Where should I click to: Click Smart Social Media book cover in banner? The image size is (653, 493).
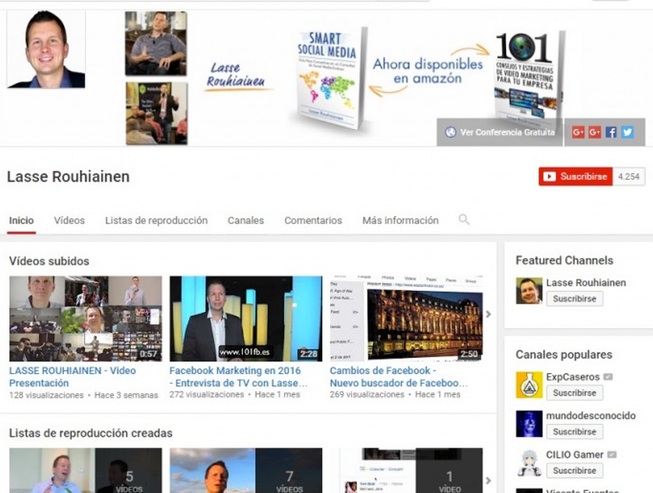330,78
